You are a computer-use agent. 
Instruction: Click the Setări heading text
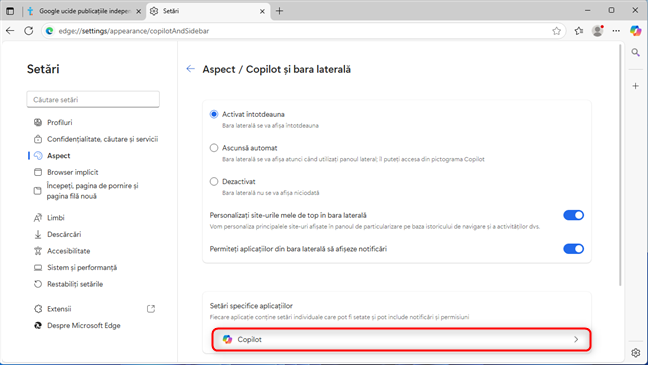click(x=43, y=69)
